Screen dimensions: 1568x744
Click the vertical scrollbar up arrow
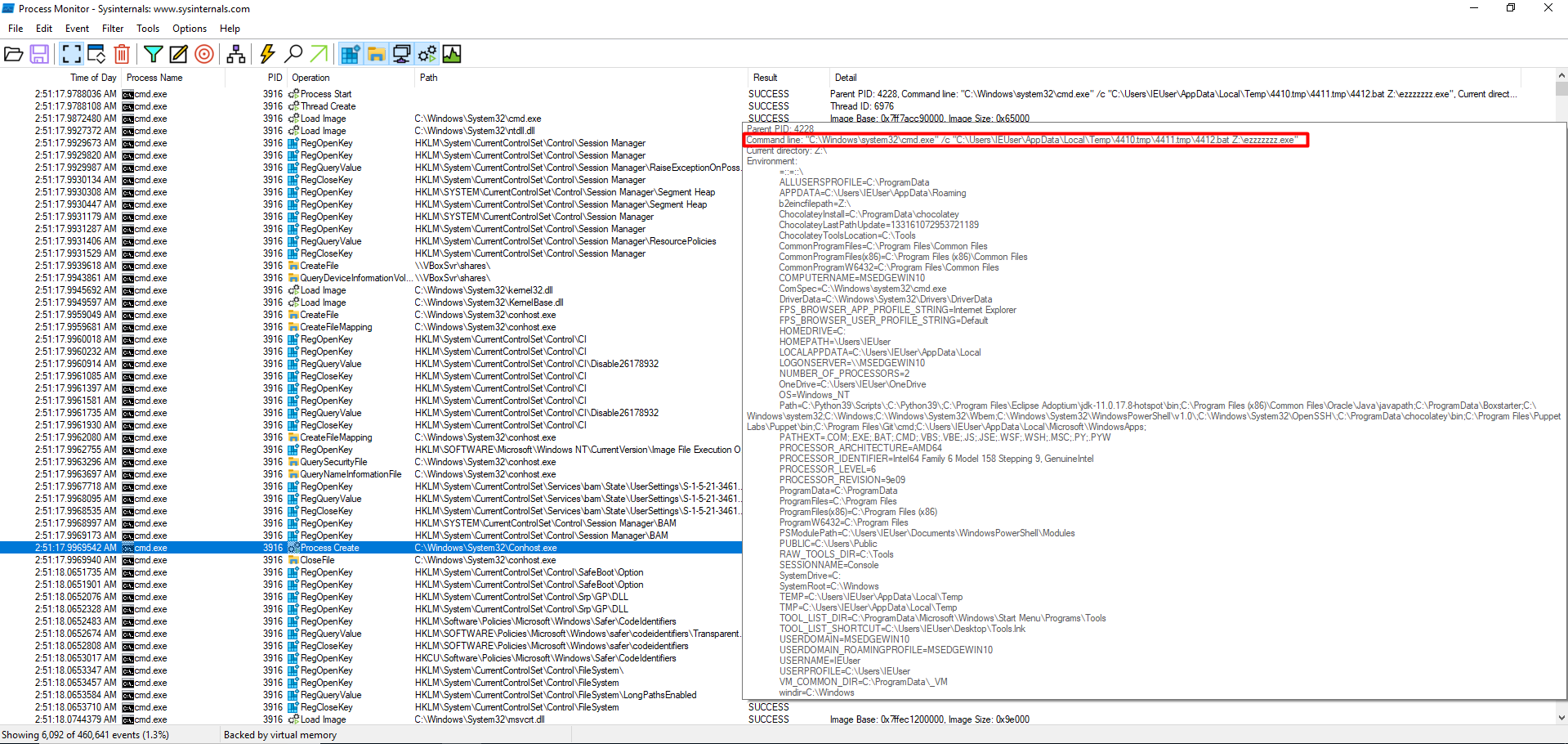point(1561,76)
